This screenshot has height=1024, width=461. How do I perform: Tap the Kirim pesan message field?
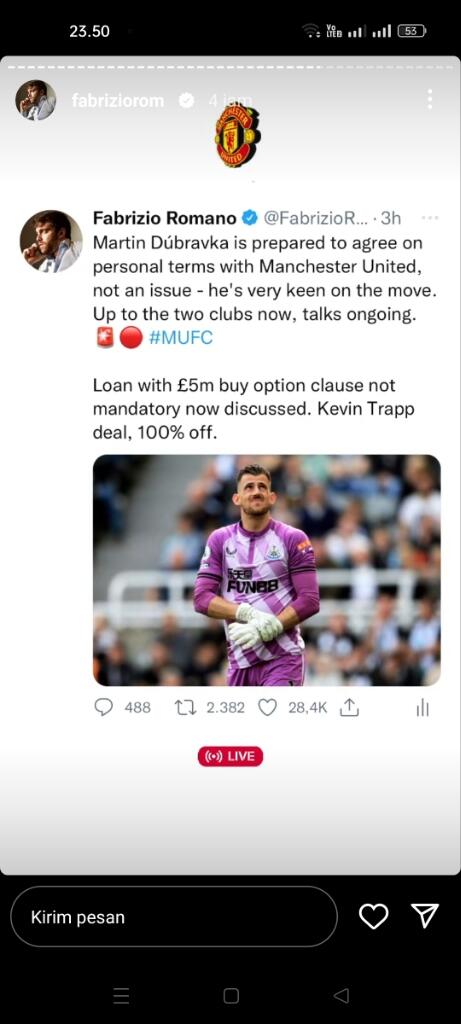click(x=174, y=916)
